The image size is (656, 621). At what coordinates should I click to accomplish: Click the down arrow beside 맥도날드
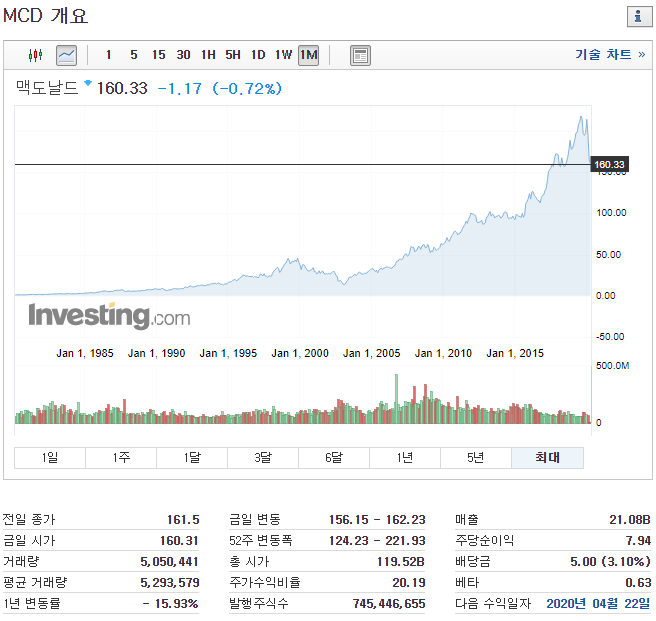point(88,83)
